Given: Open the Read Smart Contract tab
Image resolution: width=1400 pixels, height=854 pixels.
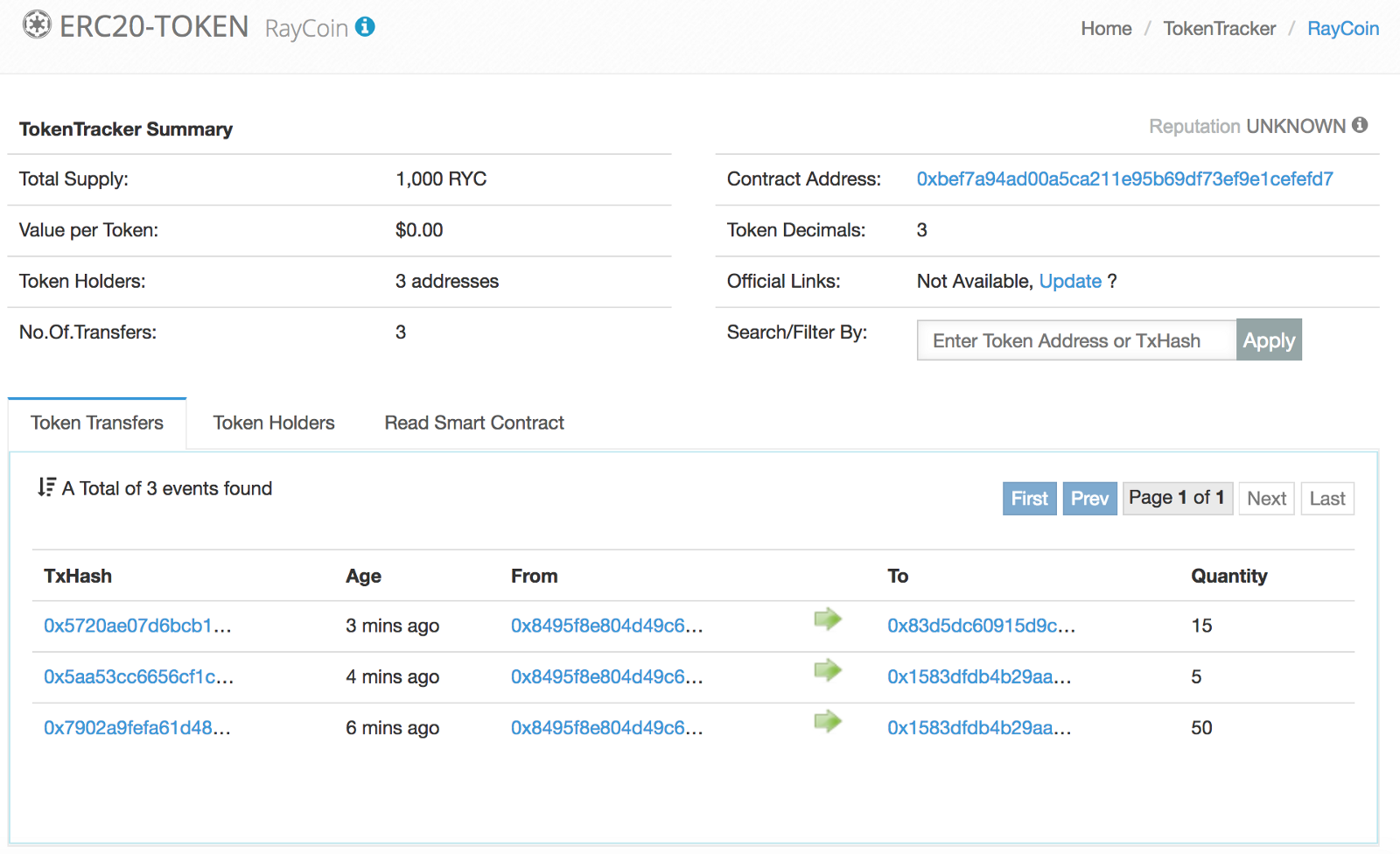Looking at the screenshot, I should (474, 423).
